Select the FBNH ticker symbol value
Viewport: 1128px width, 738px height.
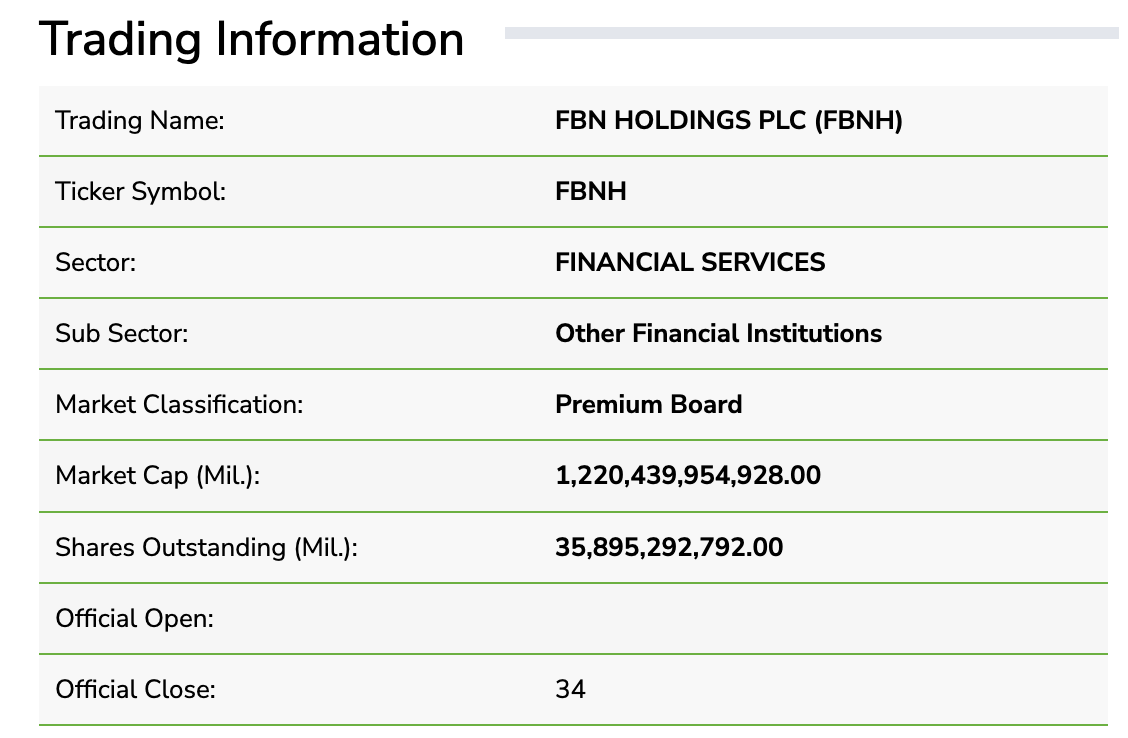591,191
